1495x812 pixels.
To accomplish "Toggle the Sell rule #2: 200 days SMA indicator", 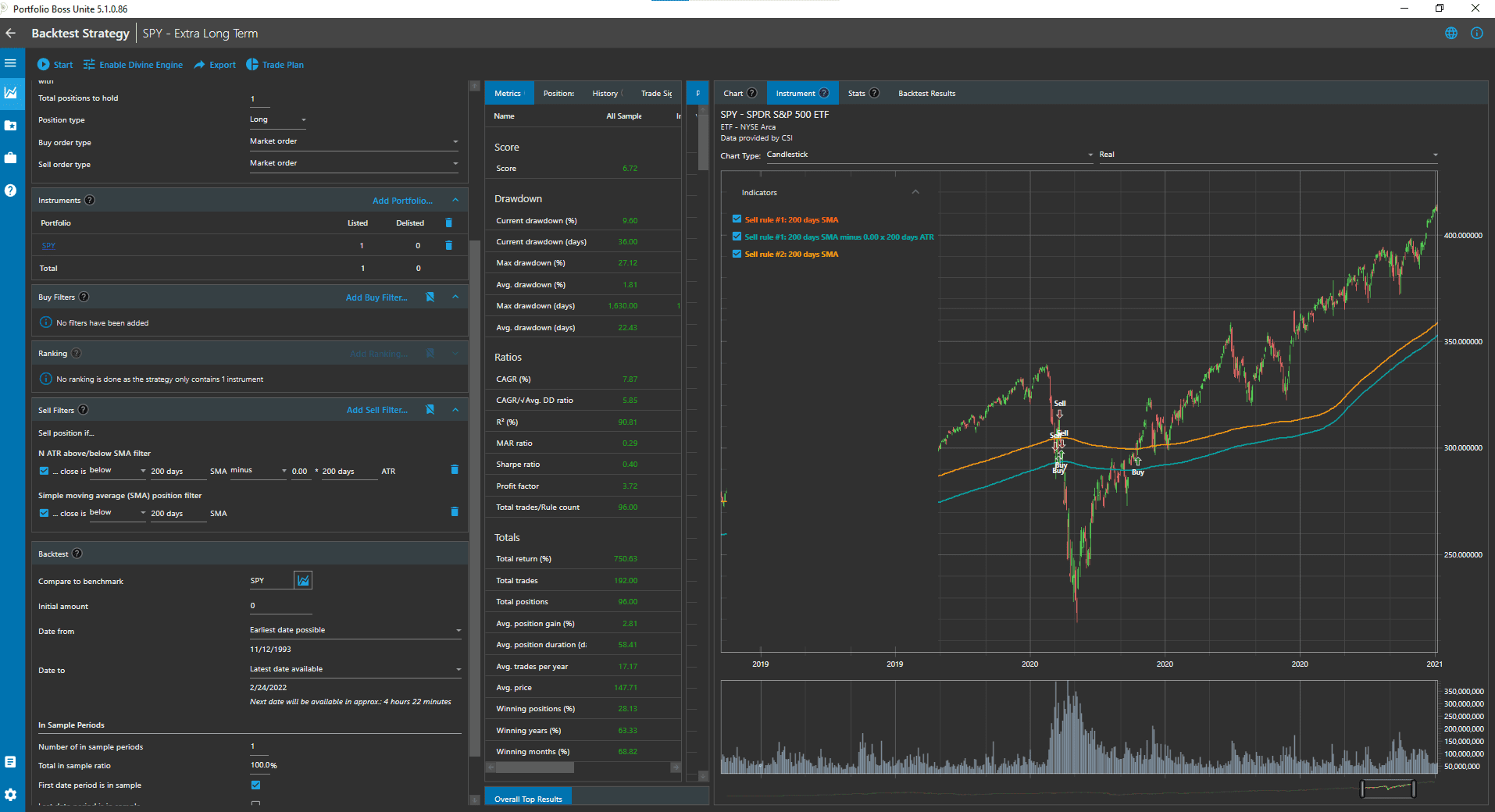I will pyautogui.click(x=736, y=253).
